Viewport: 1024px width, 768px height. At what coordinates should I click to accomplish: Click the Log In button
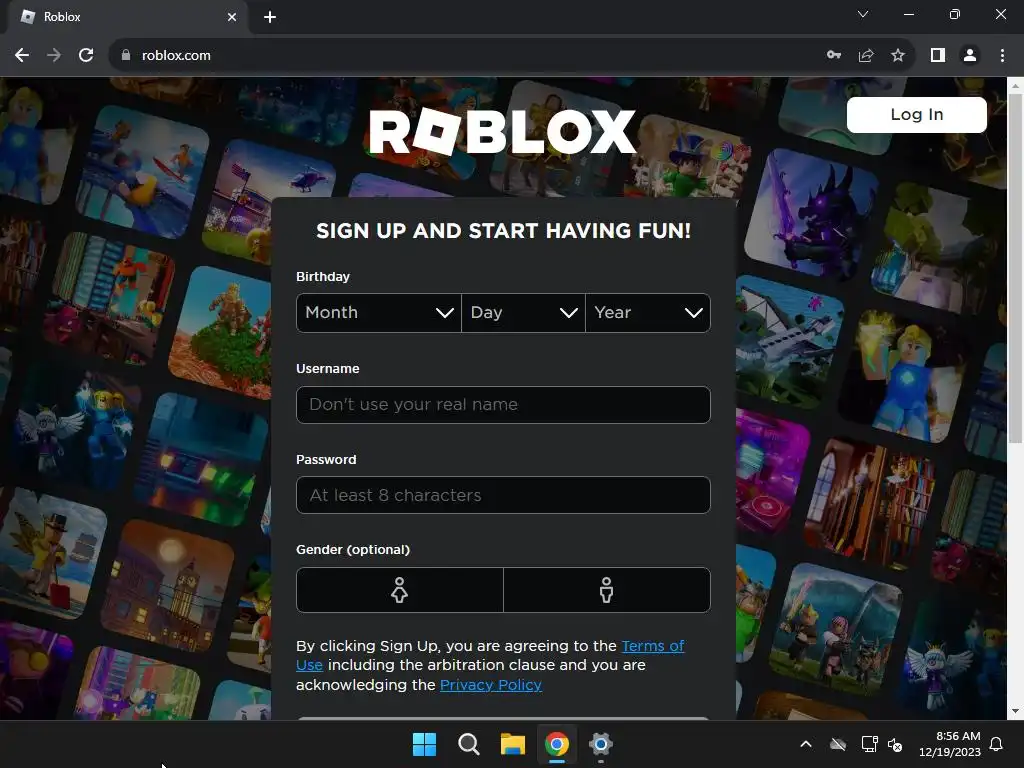pos(916,115)
